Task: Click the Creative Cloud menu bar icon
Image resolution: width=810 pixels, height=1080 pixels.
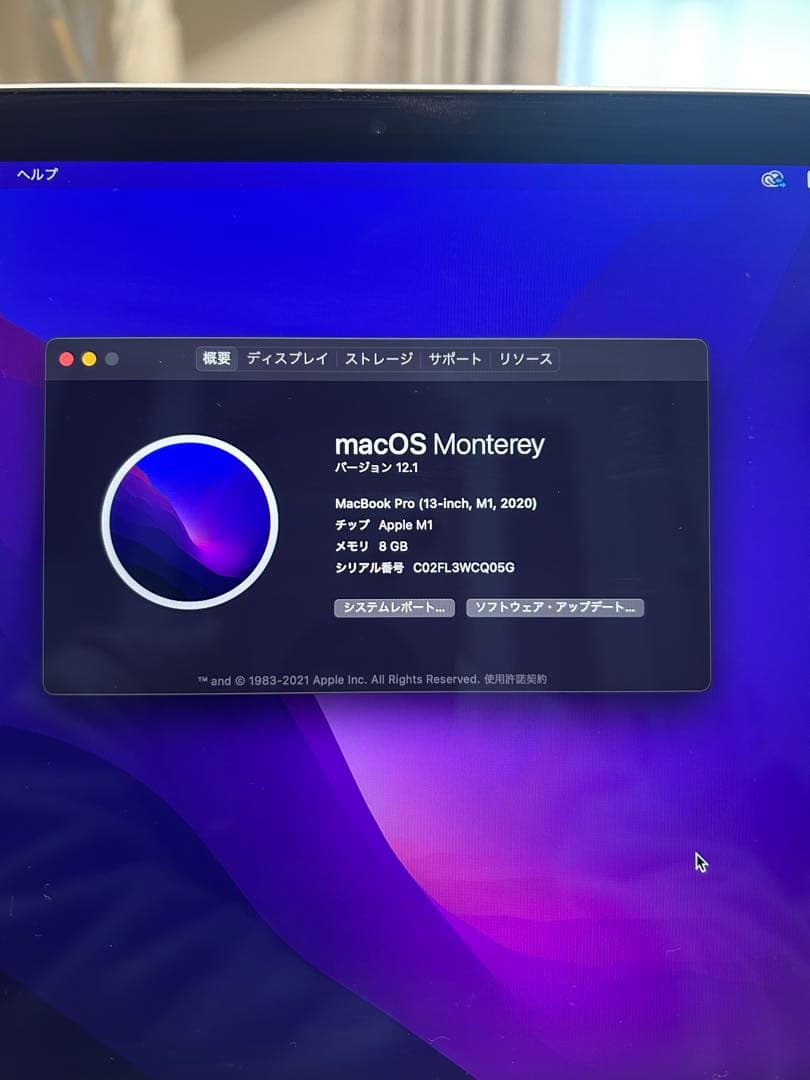Action: (773, 180)
